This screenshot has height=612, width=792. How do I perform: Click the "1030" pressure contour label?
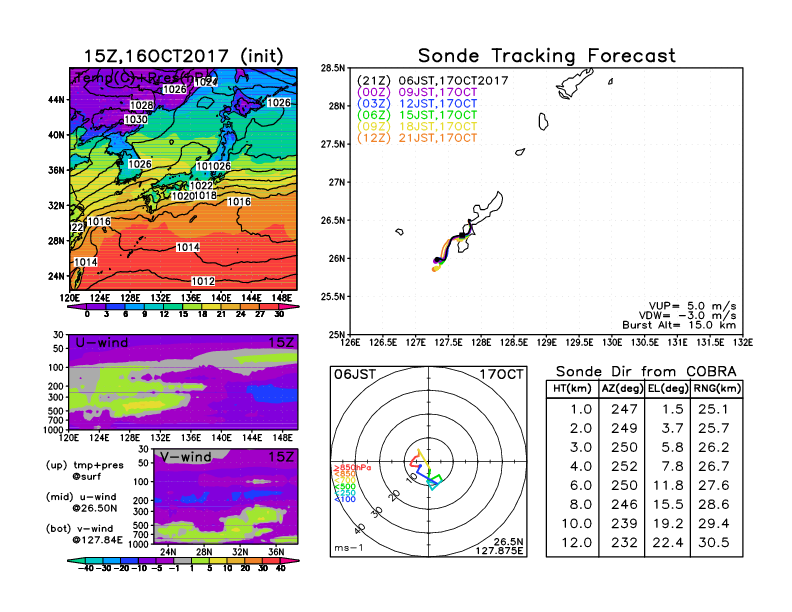pyautogui.click(x=136, y=120)
